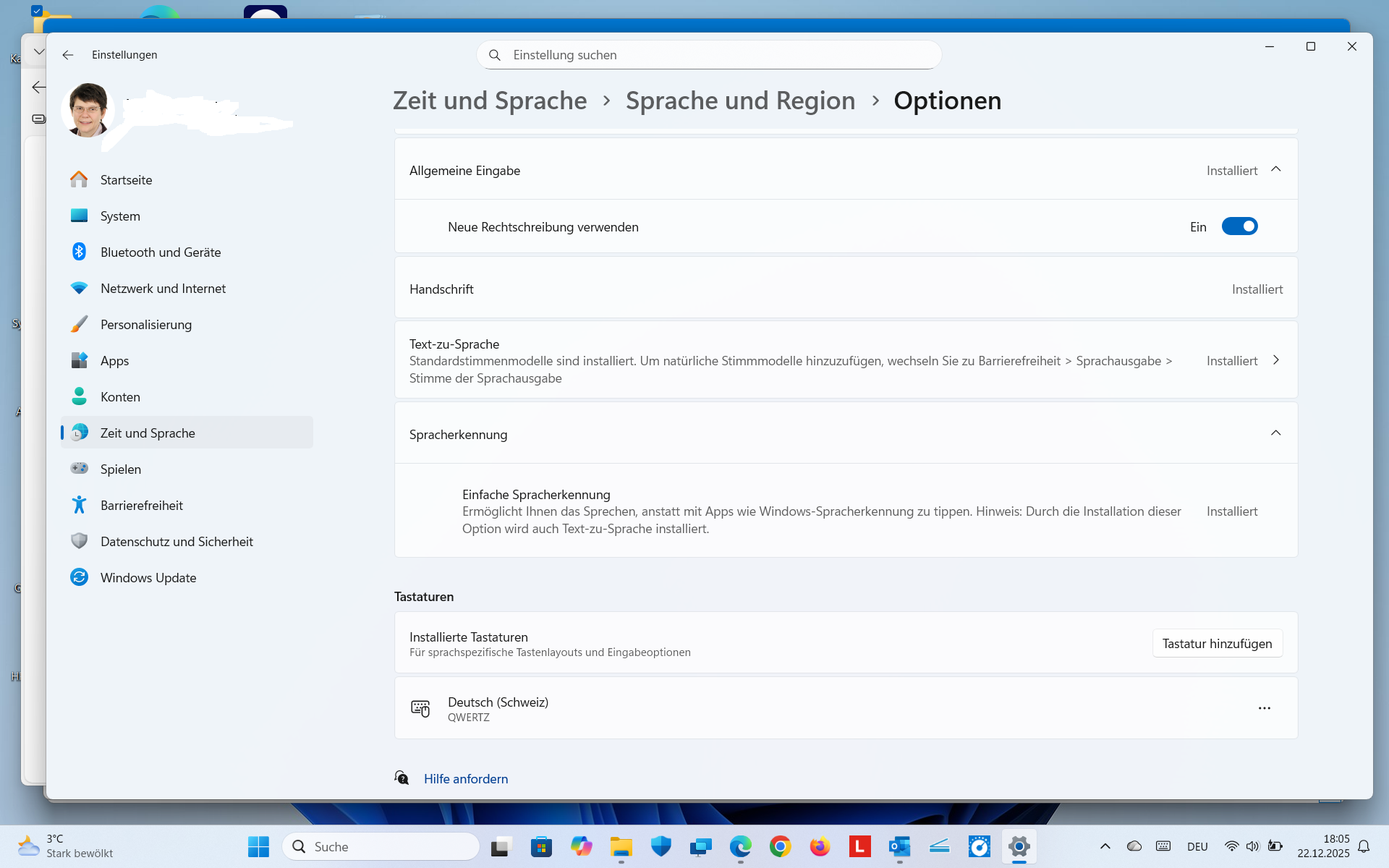The height and width of the screenshot is (868, 1389).
Task: Open more options for Deutsch (Schweiz) keyboard
Action: 1264,708
